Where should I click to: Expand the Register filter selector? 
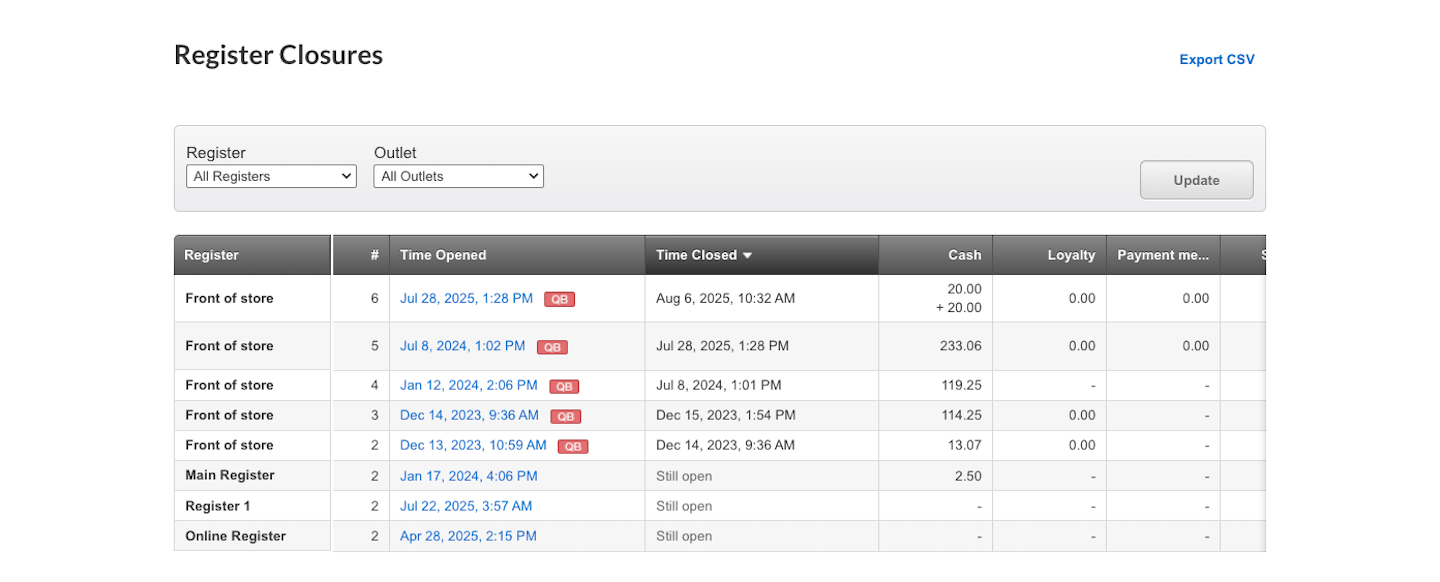click(270, 175)
